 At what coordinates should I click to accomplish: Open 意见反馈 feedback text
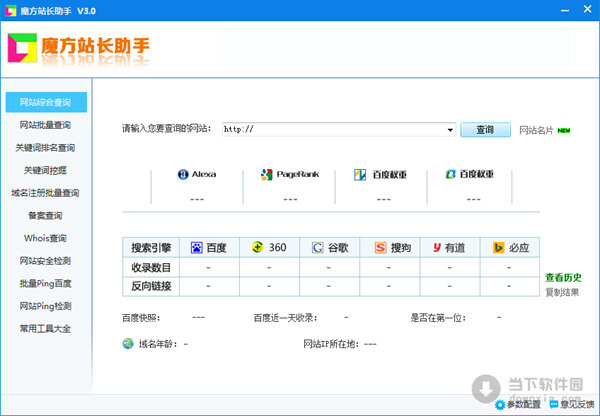[577, 405]
